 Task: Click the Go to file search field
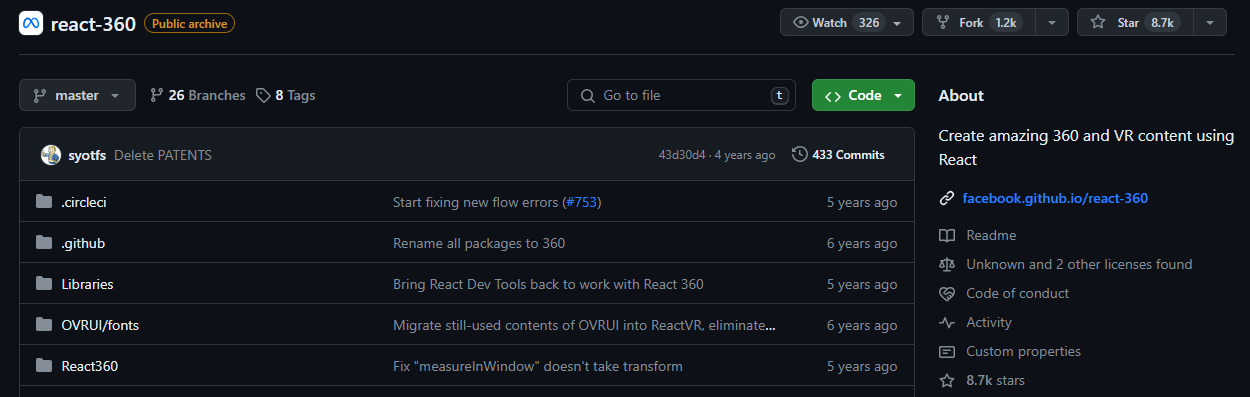click(x=681, y=95)
